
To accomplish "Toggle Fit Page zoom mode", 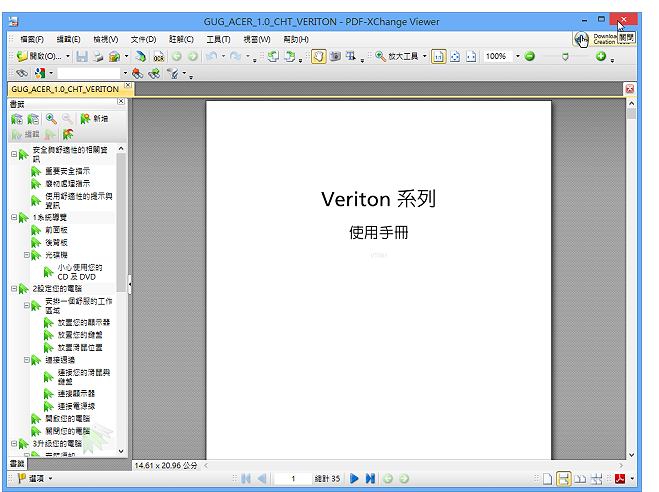I will tap(455, 56).
